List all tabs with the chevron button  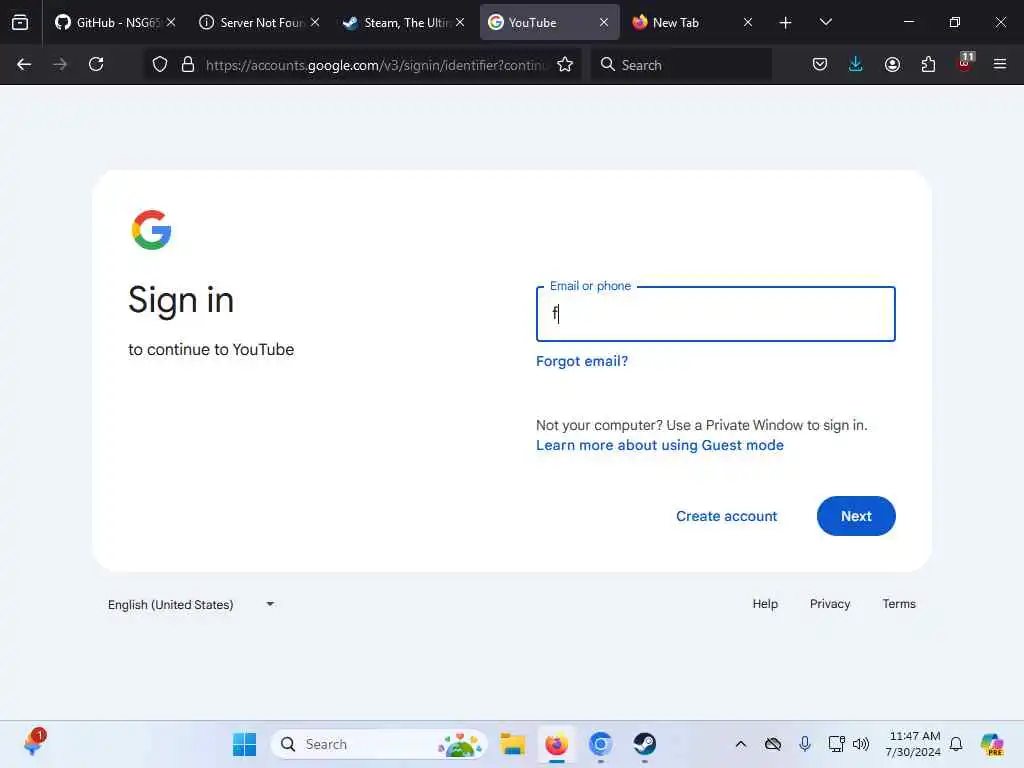(x=825, y=22)
